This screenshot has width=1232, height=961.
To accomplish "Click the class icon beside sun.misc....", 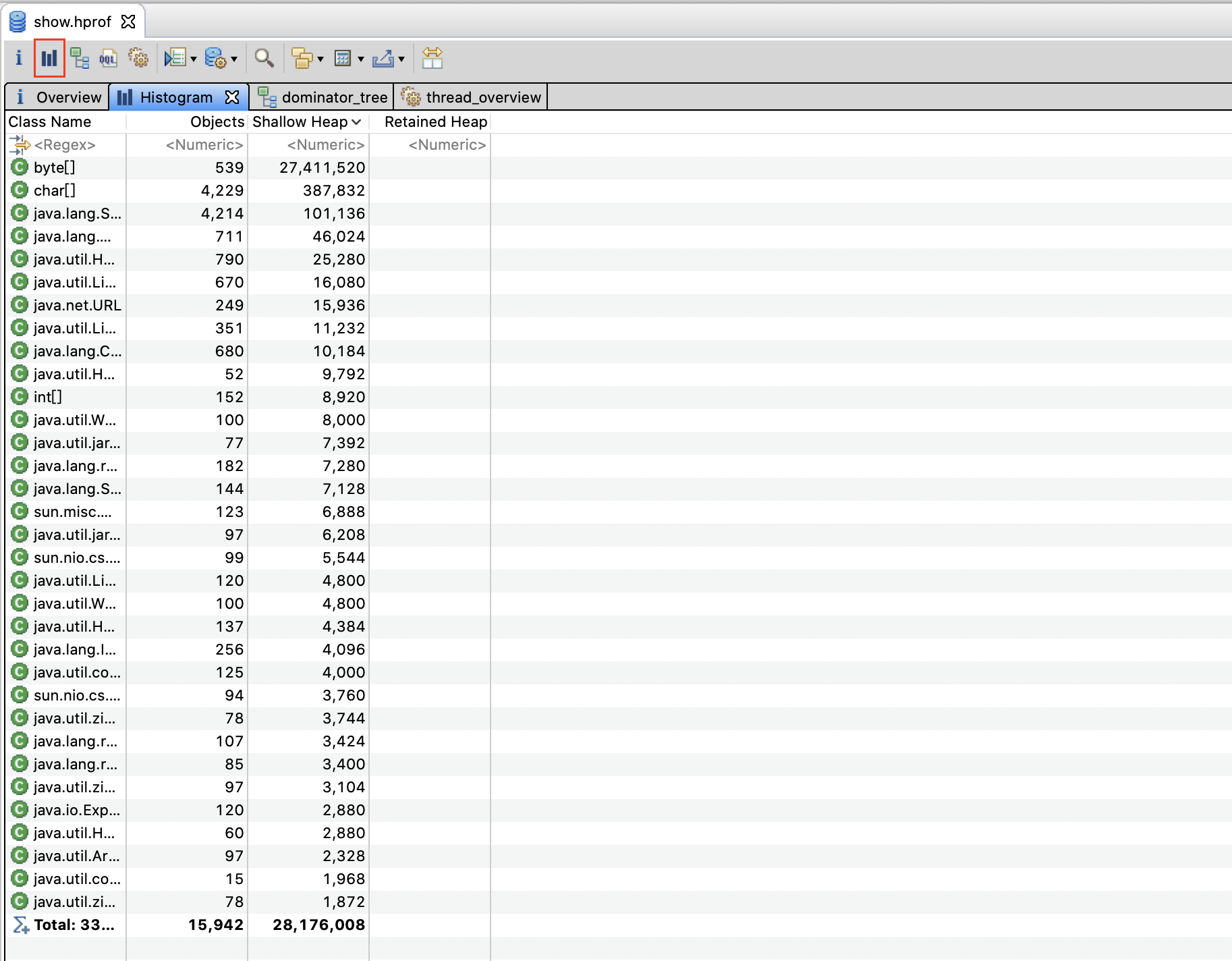I will click(x=20, y=512).
